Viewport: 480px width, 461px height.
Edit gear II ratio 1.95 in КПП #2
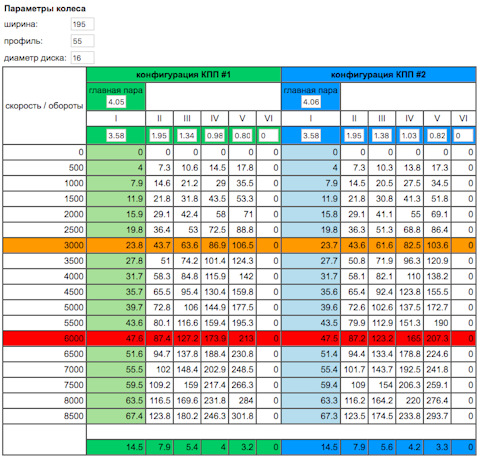point(354,136)
